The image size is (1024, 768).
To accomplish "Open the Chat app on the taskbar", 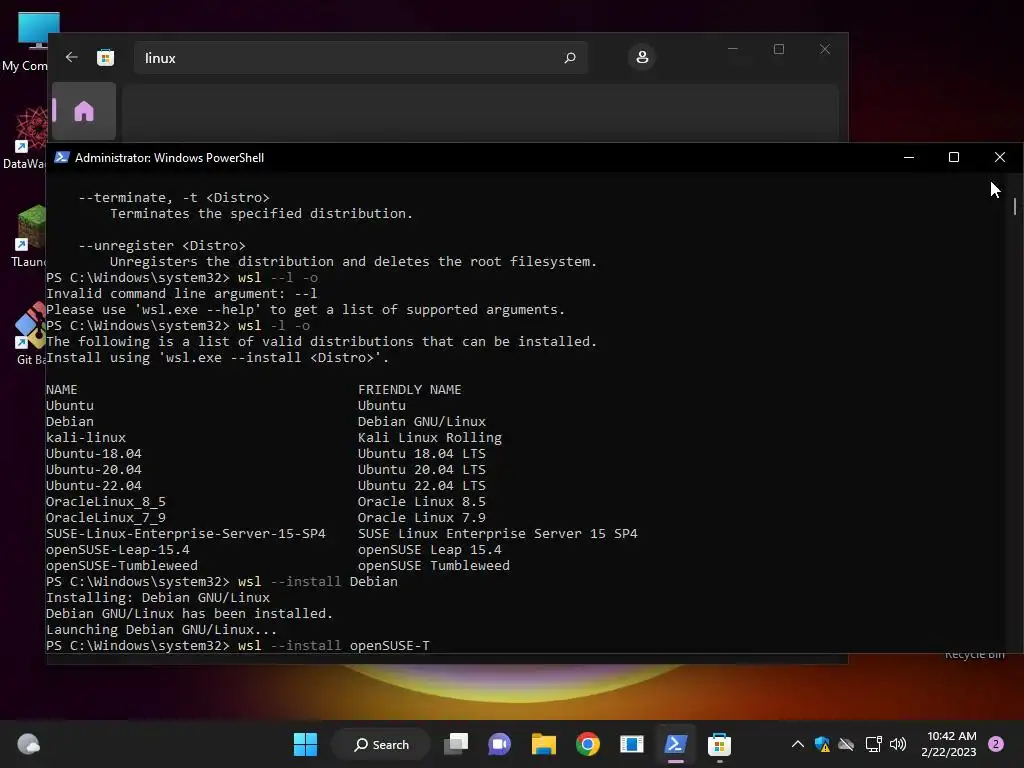I will click(500, 744).
